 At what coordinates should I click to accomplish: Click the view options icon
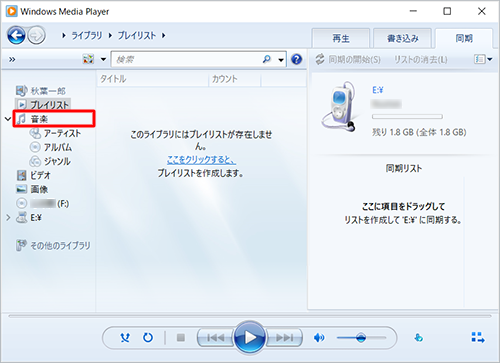(88, 59)
